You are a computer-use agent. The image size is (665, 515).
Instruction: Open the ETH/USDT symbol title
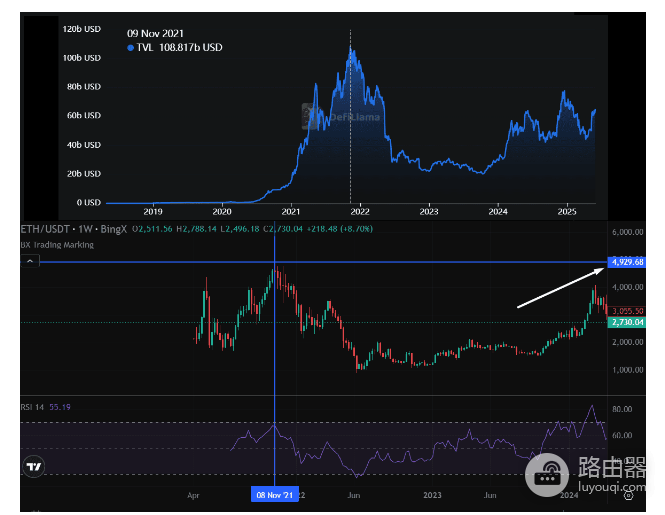[45, 229]
